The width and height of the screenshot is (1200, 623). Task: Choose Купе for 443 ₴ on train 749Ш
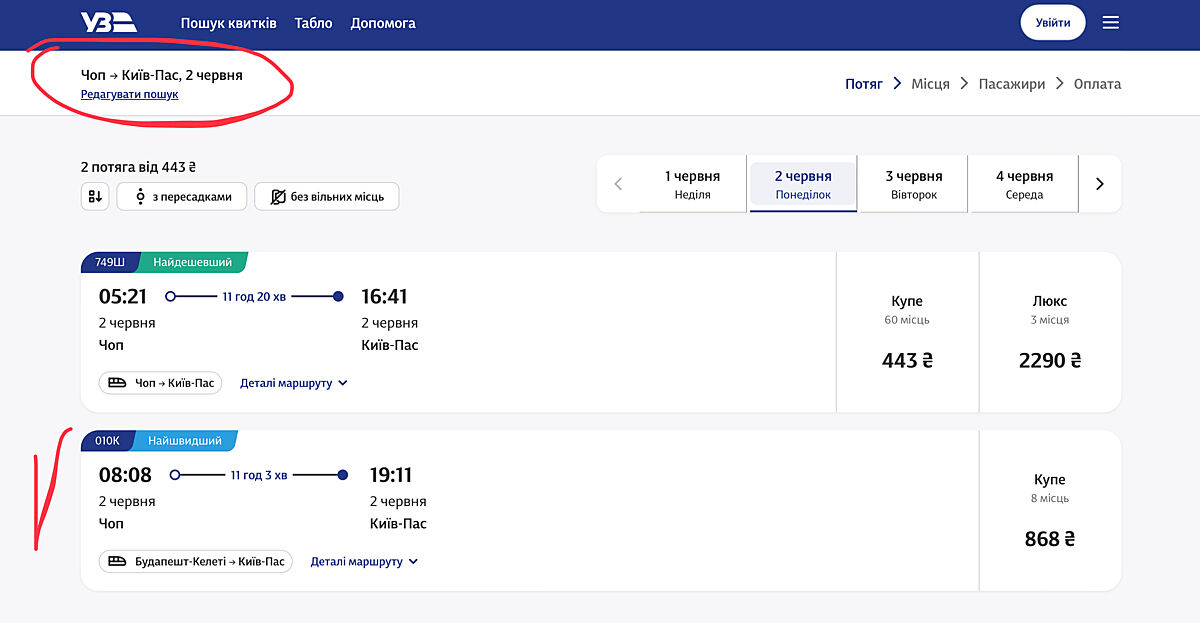click(x=907, y=332)
